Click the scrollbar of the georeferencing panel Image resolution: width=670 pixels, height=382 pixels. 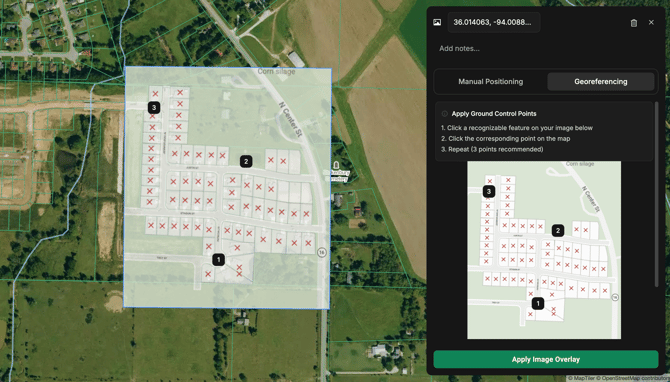pos(657,194)
